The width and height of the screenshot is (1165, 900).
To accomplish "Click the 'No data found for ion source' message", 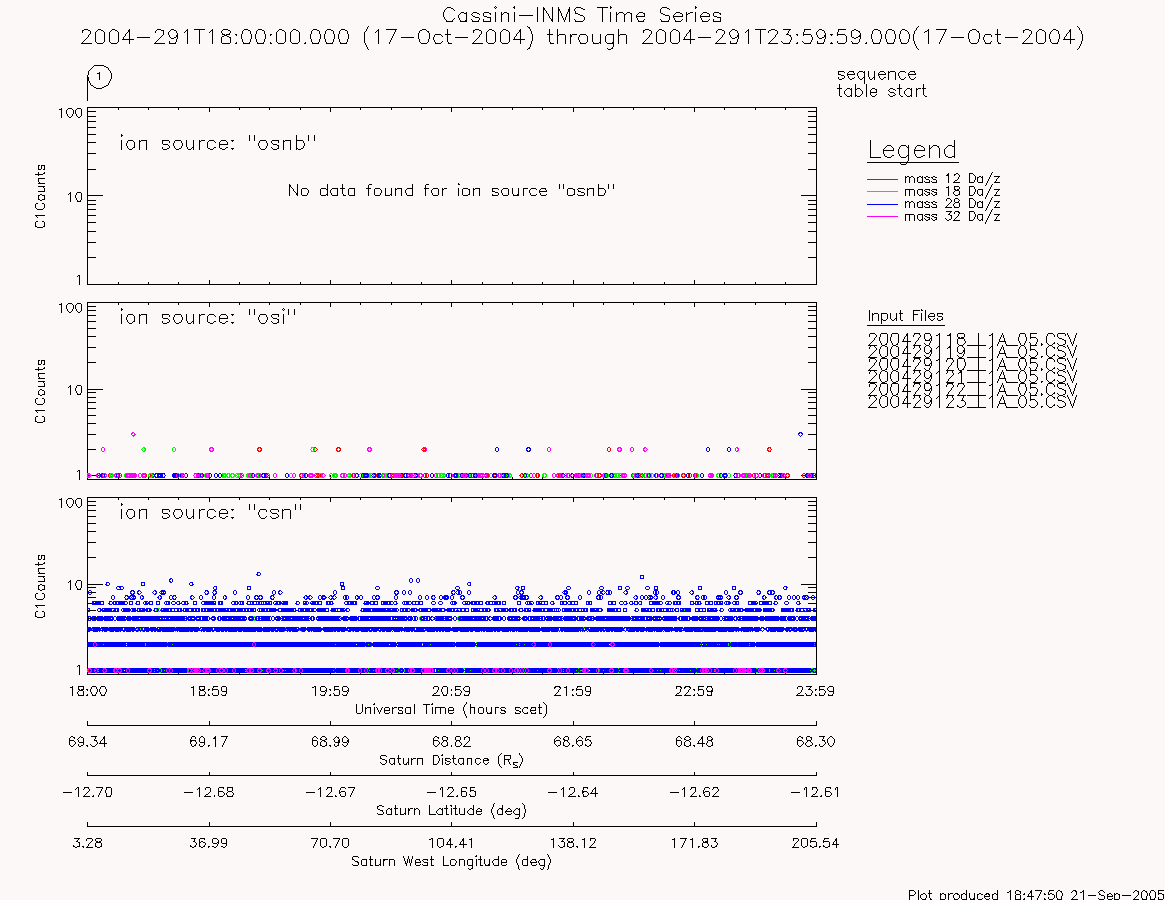I will [x=452, y=190].
